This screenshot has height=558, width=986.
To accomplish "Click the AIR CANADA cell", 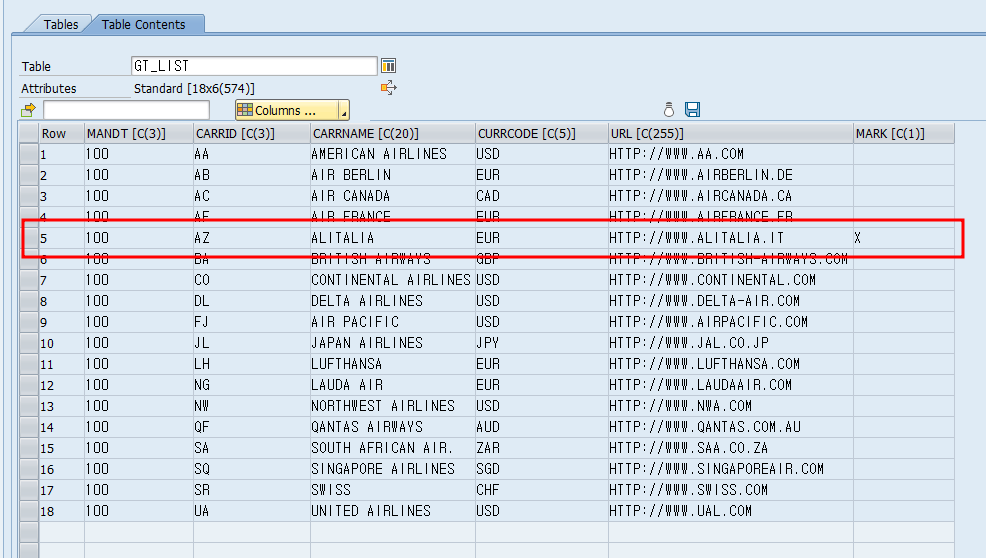I will pyautogui.click(x=393, y=196).
